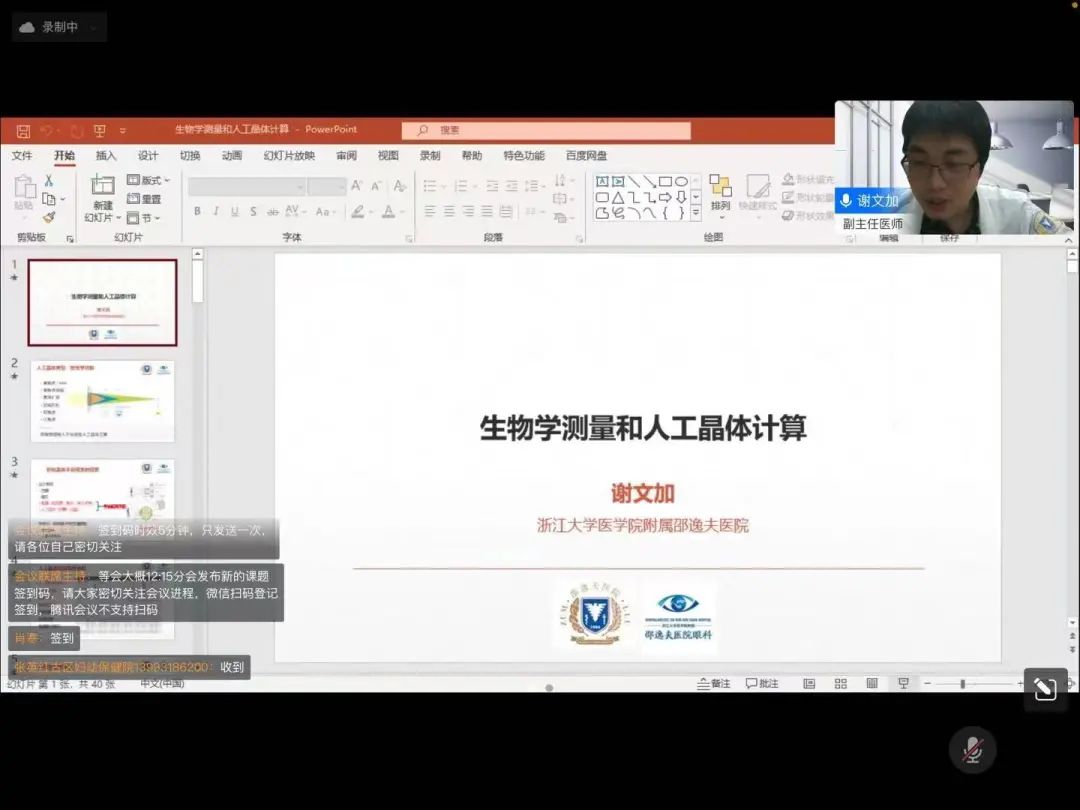1080x810 pixels.
Task: Switch to Slide Sorter view icon
Action: pyautogui.click(x=840, y=683)
